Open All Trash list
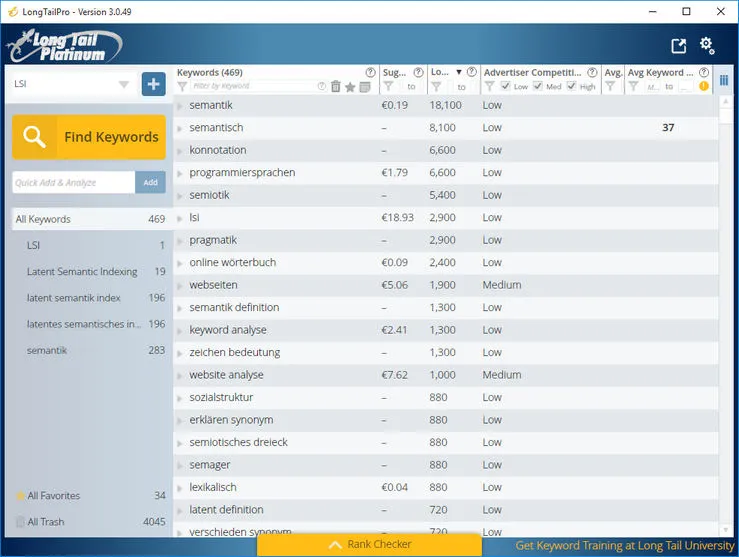 click(x=90, y=522)
